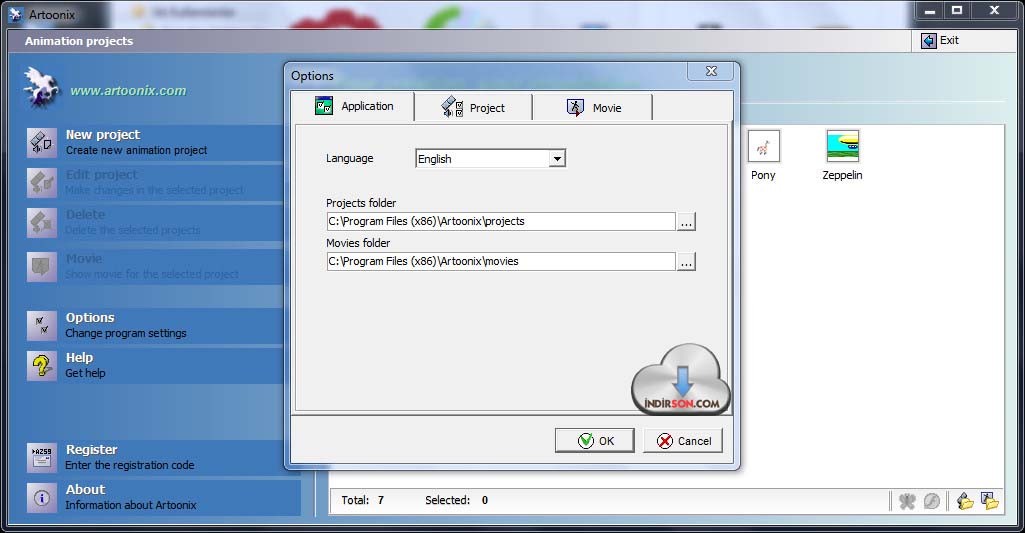Click the Artoonix pegasus logo
This screenshot has width=1025, height=533.
click(x=41, y=88)
